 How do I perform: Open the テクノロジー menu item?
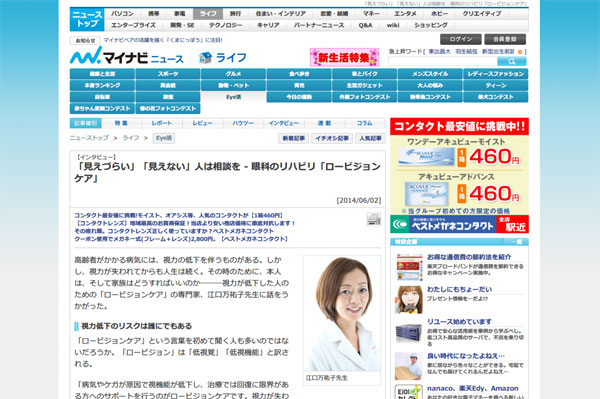[225, 25]
